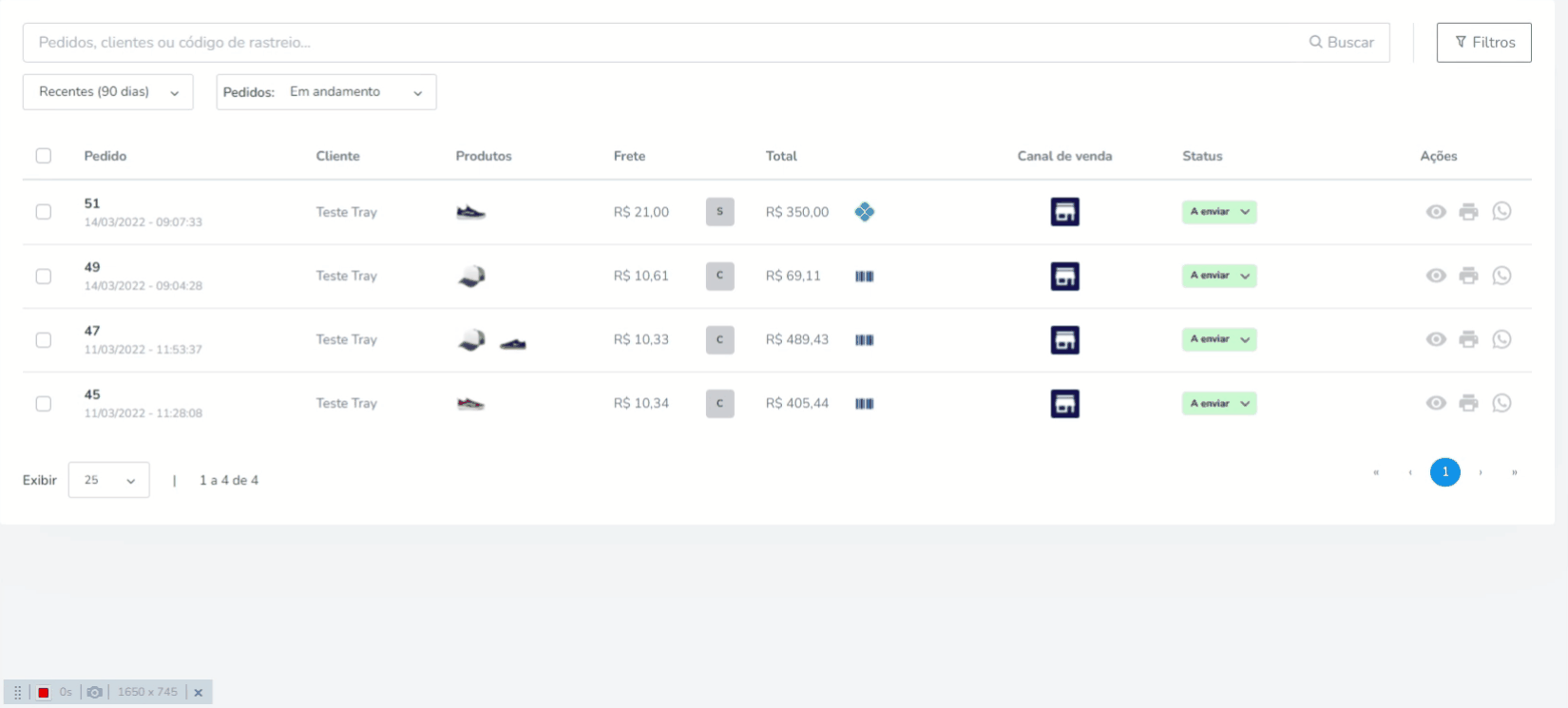1568x708 pixels.
Task: Go to first page double-arrow
Action: (1376, 472)
